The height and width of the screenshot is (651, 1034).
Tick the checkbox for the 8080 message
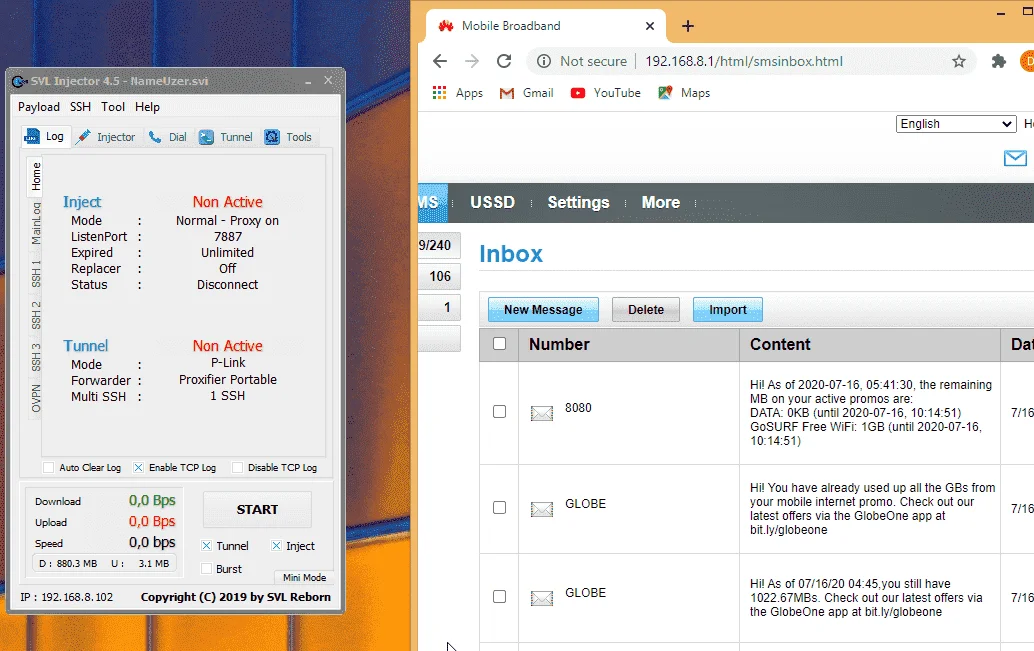[x=499, y=412]
